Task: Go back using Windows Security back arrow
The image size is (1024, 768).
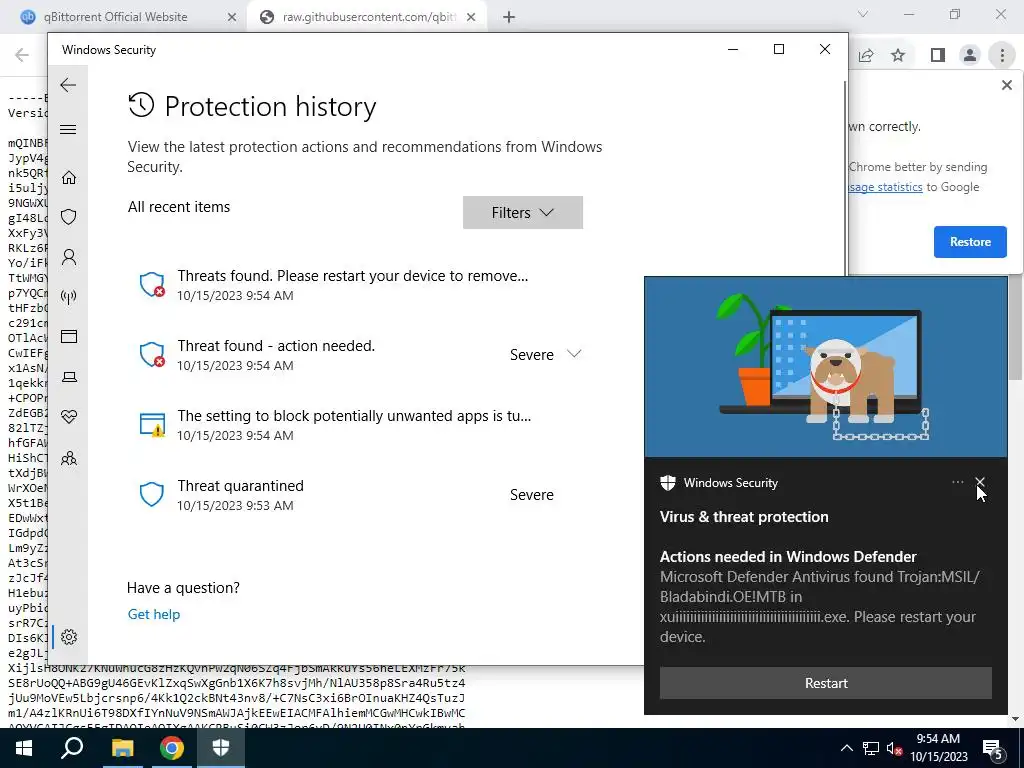Action: (68, 85)
